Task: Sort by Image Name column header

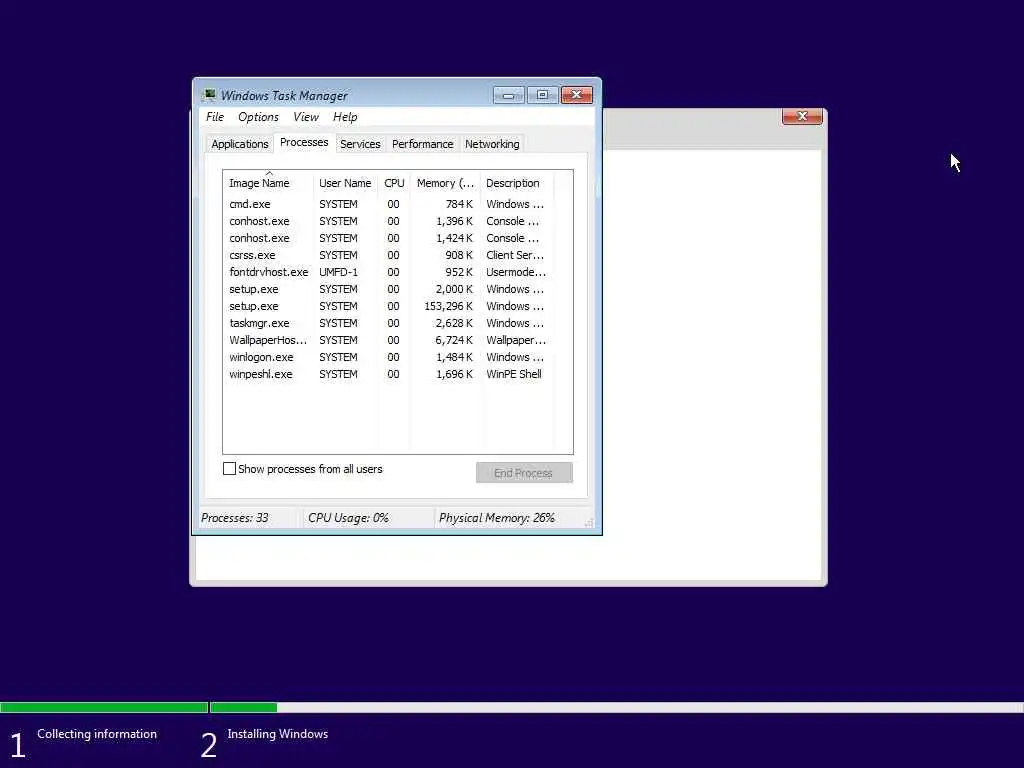Action: [268, 183]
